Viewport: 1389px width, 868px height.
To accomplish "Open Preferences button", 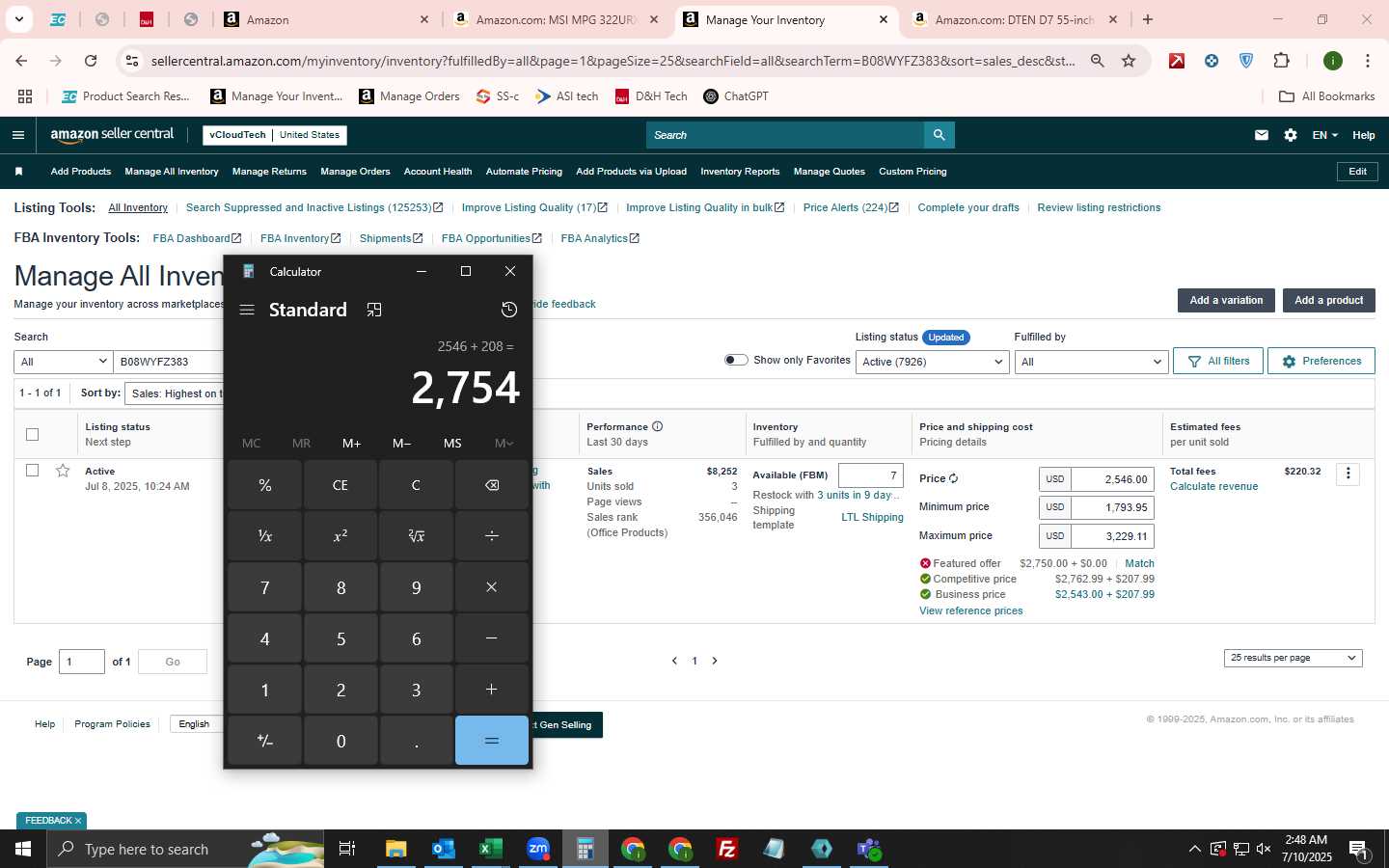I will coord(1321,361).
